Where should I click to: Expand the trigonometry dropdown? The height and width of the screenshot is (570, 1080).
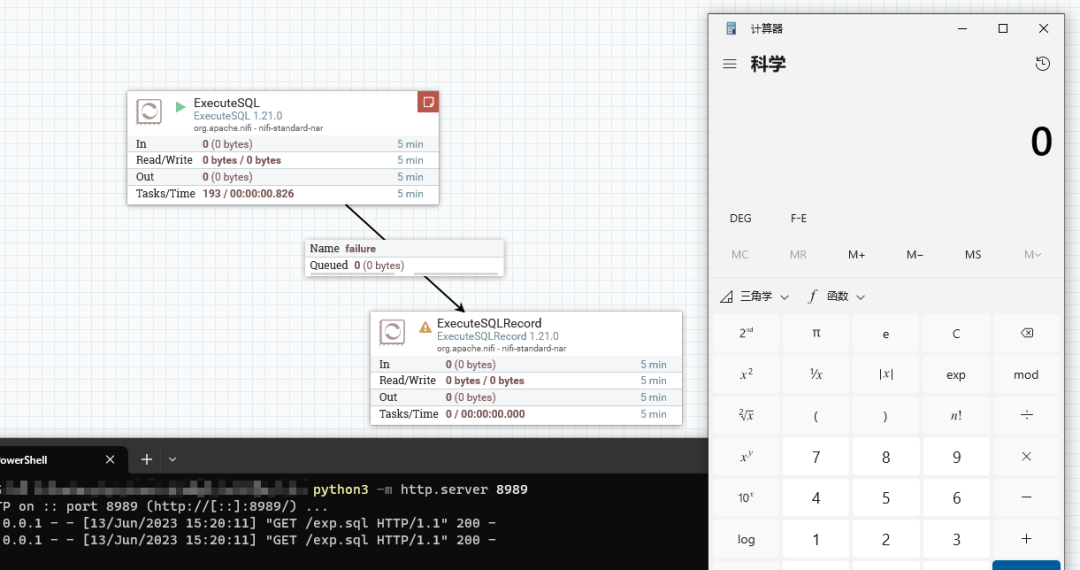coord(755,296)
